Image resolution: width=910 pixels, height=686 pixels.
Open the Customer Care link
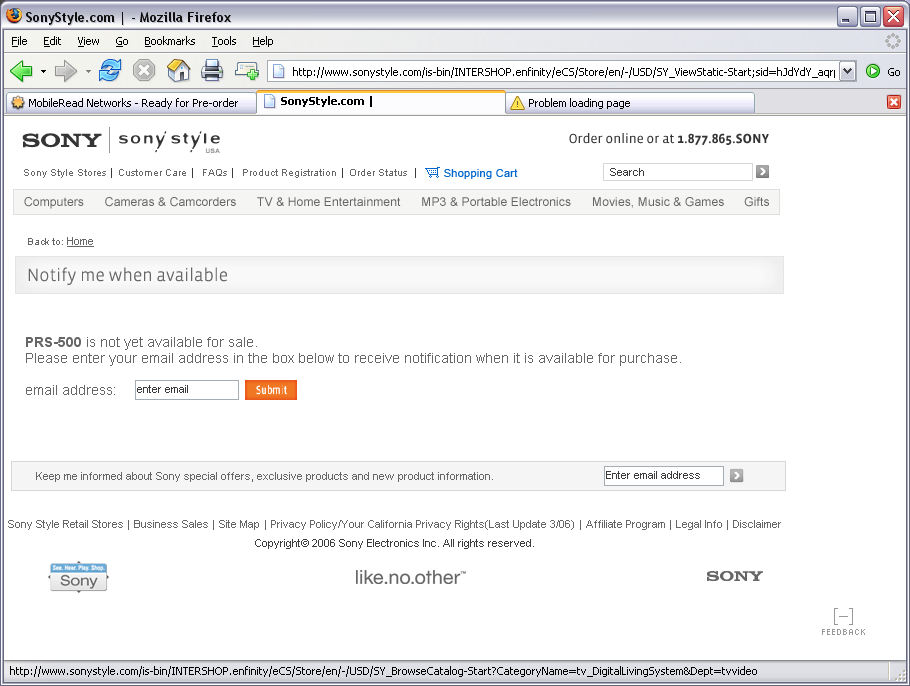pos(153,173)
